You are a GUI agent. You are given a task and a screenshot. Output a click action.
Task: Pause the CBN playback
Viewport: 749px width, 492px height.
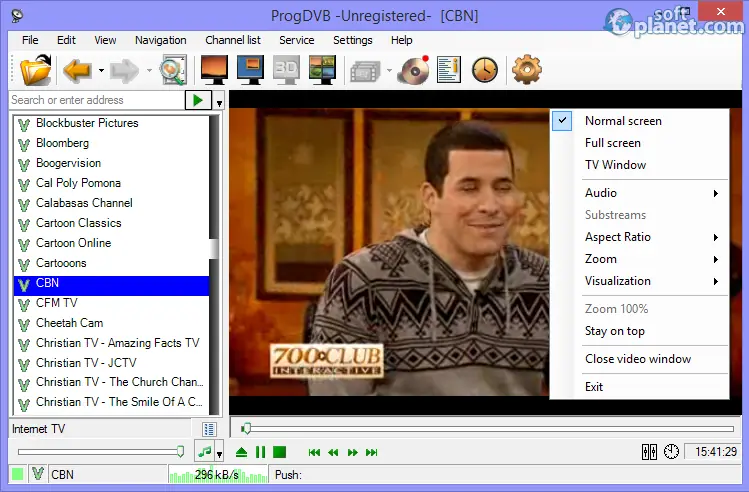[x=260, y=452]
